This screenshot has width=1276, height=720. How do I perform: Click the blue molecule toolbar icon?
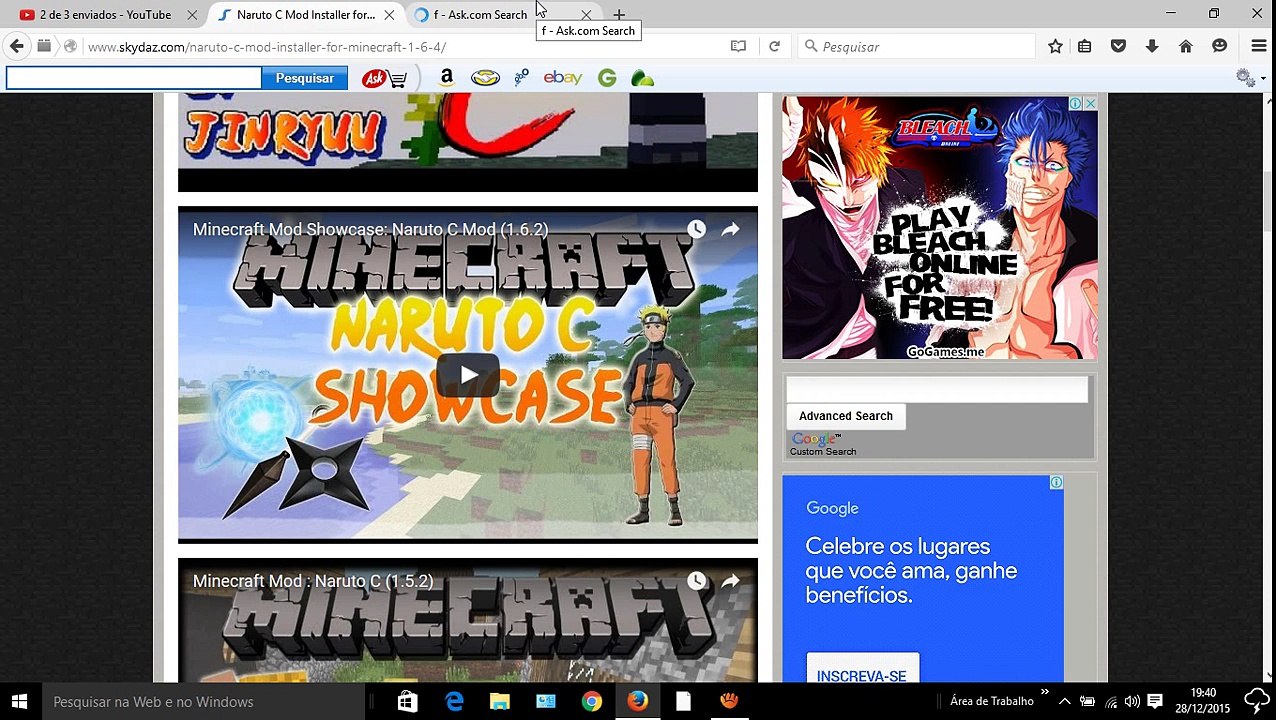point(521,78)
